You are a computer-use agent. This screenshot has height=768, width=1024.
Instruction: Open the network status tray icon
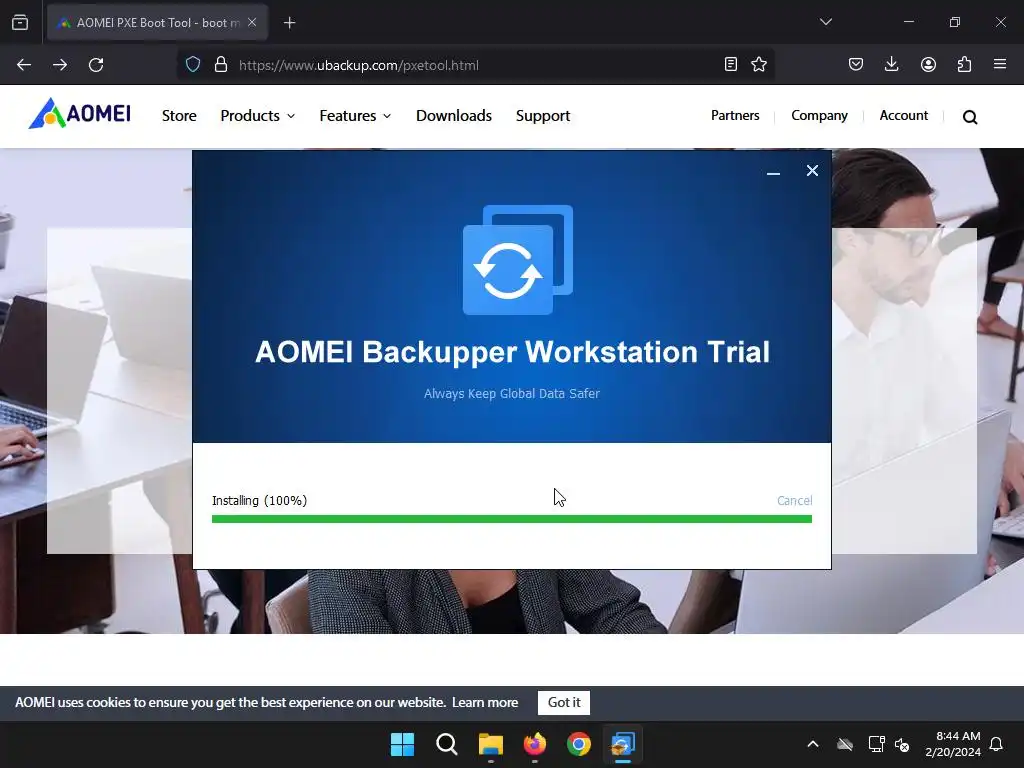pyautogui.click(x=876, y=744)
